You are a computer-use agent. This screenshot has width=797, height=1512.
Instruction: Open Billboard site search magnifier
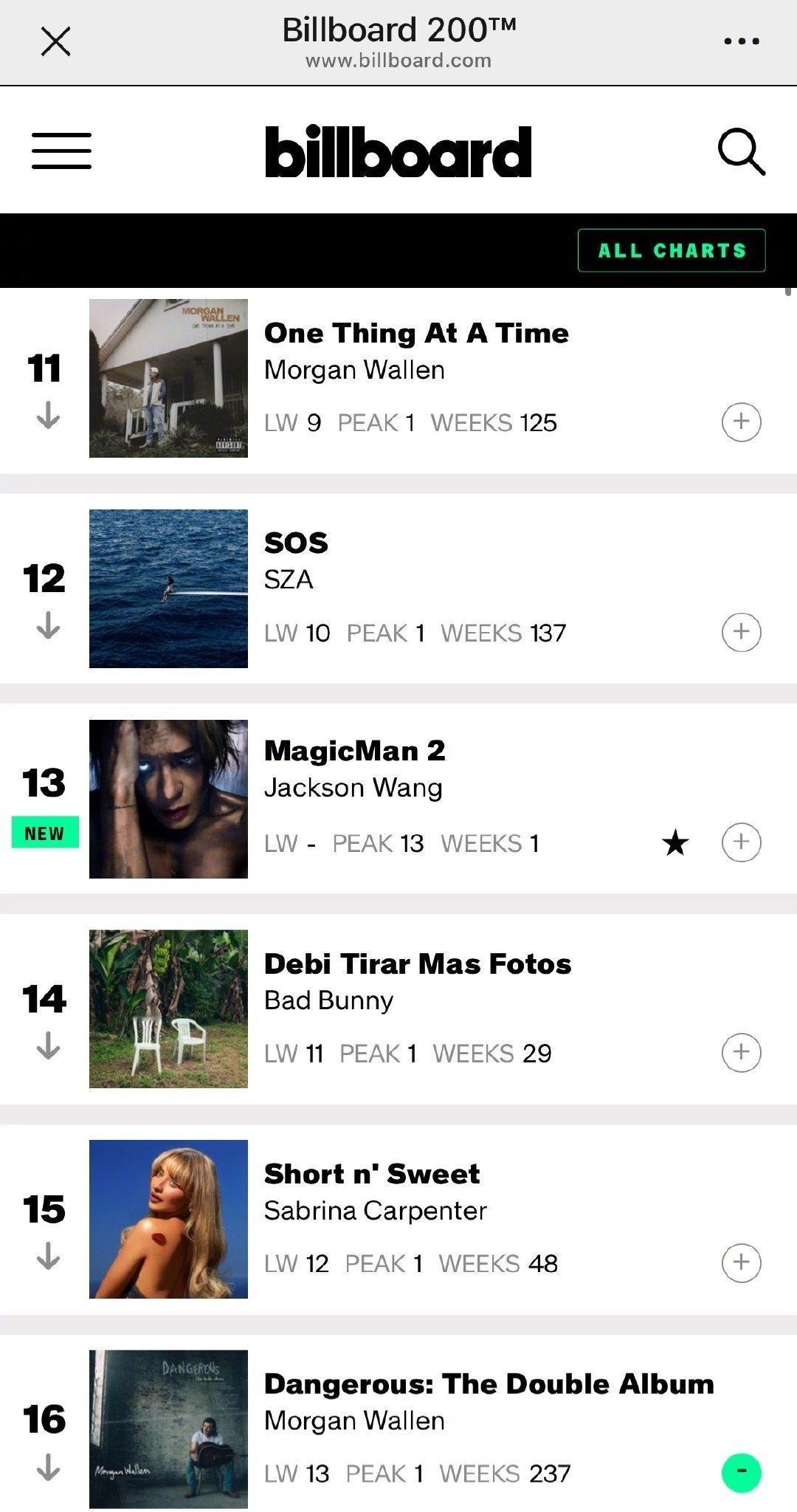click(x=741, y=151)
